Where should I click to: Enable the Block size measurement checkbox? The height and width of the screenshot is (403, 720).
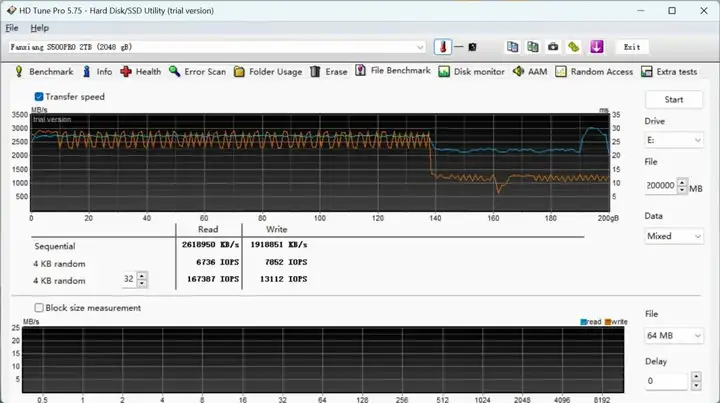tap(39, 308)
